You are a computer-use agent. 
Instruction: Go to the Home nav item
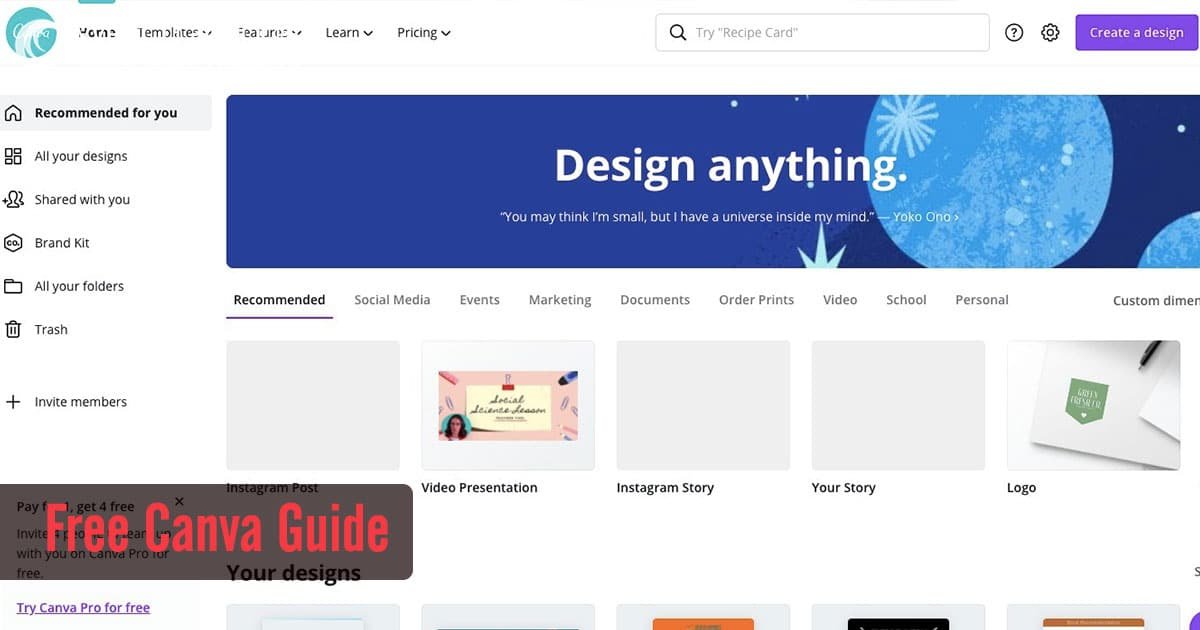pos(97,32)
